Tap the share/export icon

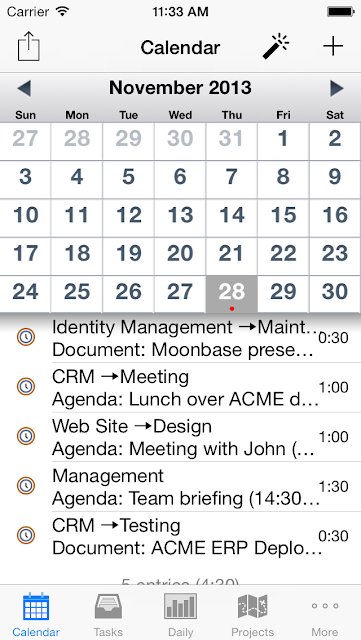click(x=29, y=47)
